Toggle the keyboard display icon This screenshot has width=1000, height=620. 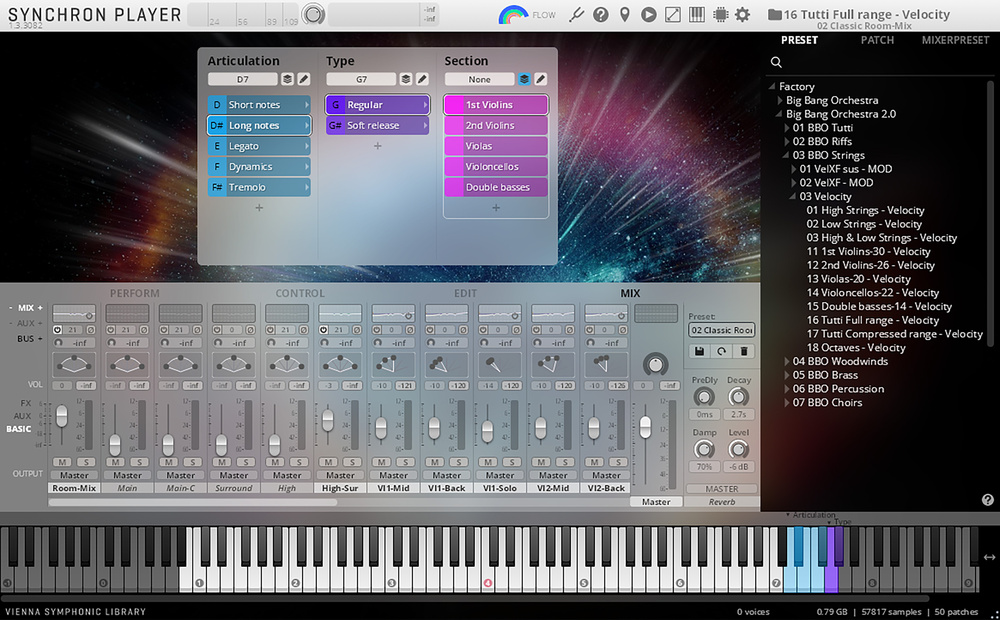click(x=696, y=14)
